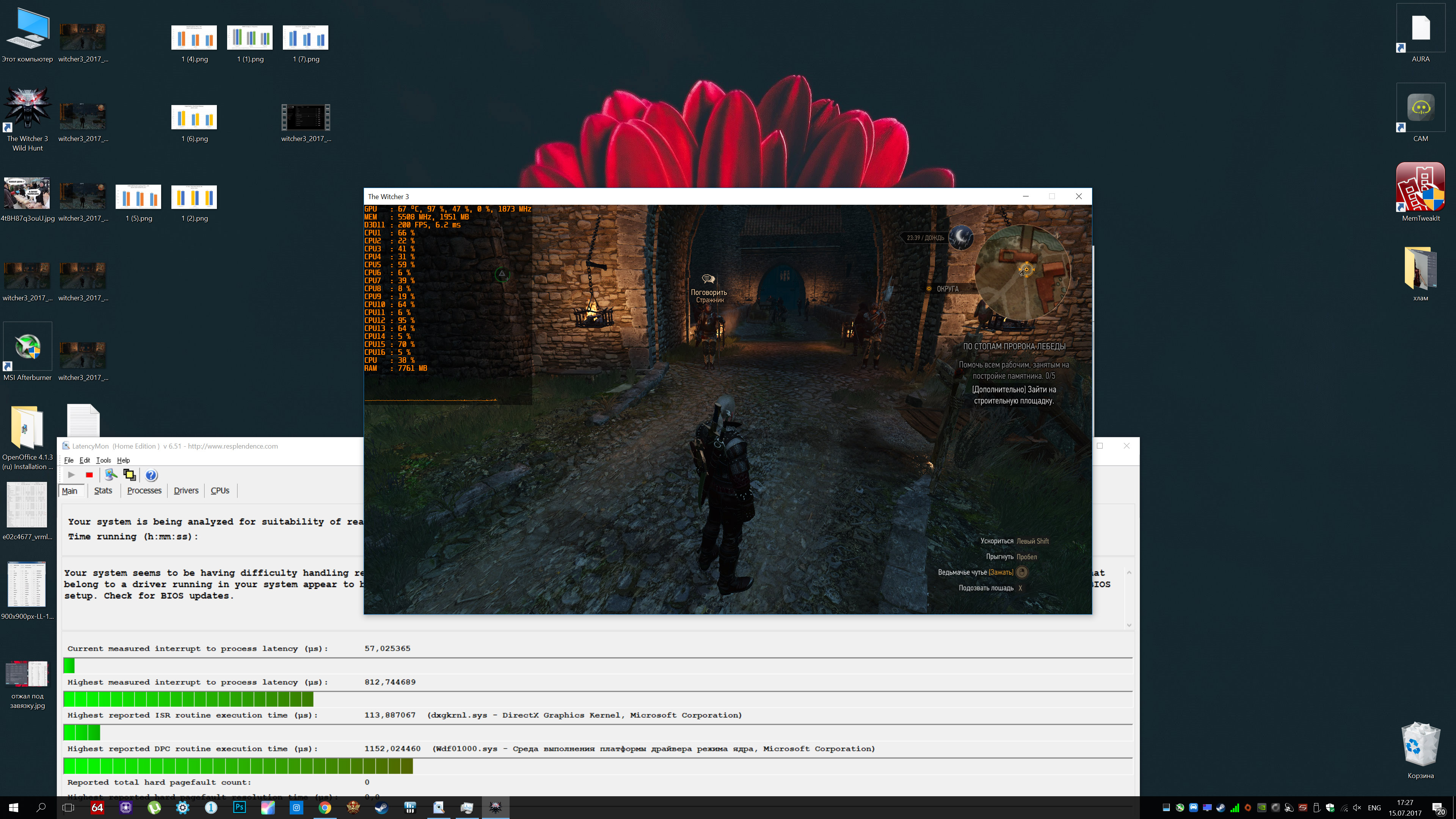Open the Windows Start menu

pyautogui.click(x=14, y=807)
